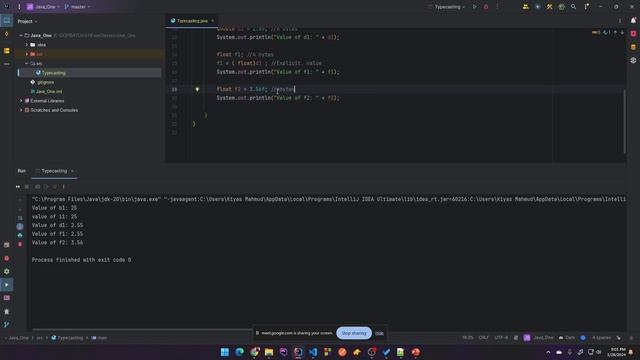Open the Git tool window icon
The height and width of the screenshot is (360, 640).
[x=7, y=324]
